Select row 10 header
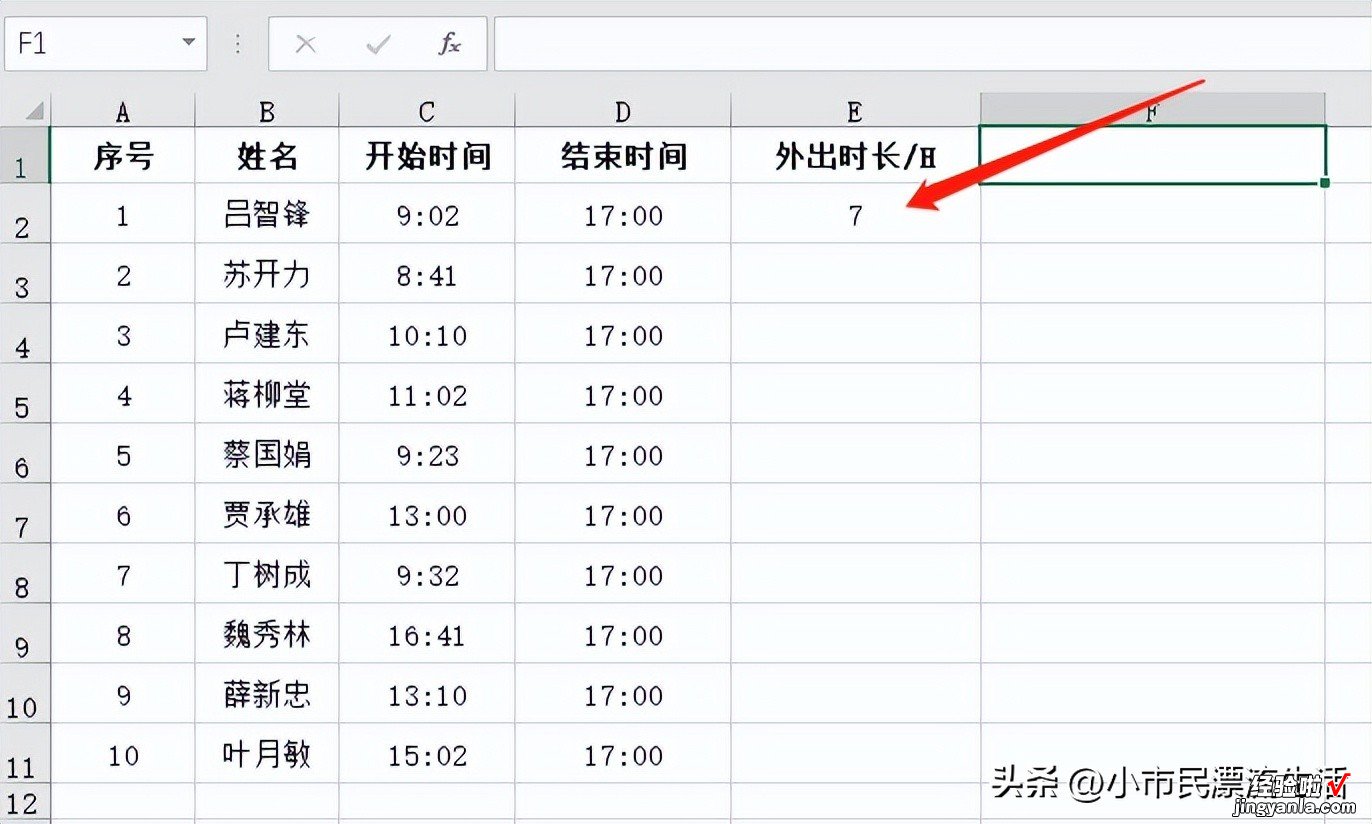Image resolution: width=1372 pixels, height=824 pixels. (24, 694)
